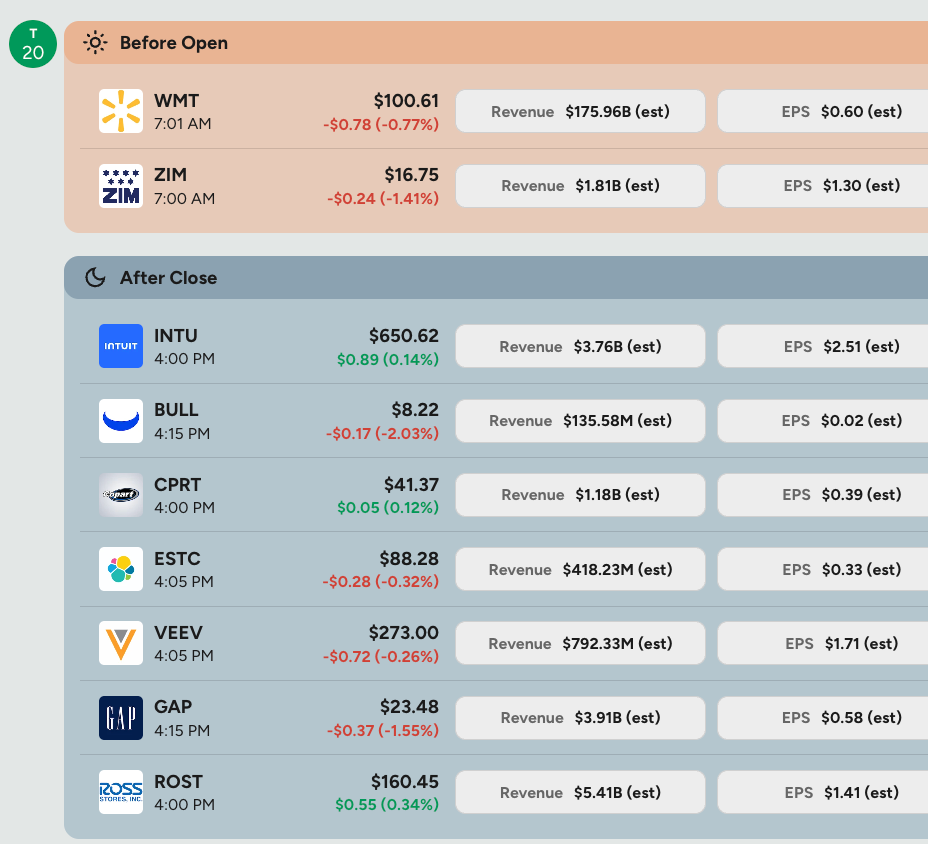Click the After Close section header
Image resolution: width=928 pixels, height=844 pixels.
[x=496, y=278]
